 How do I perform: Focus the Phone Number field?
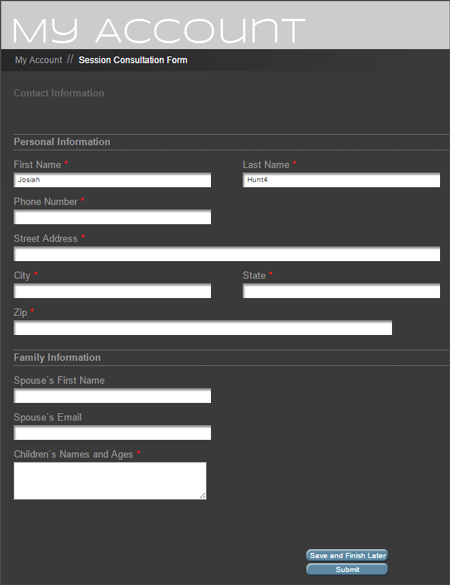pos(112,217)
